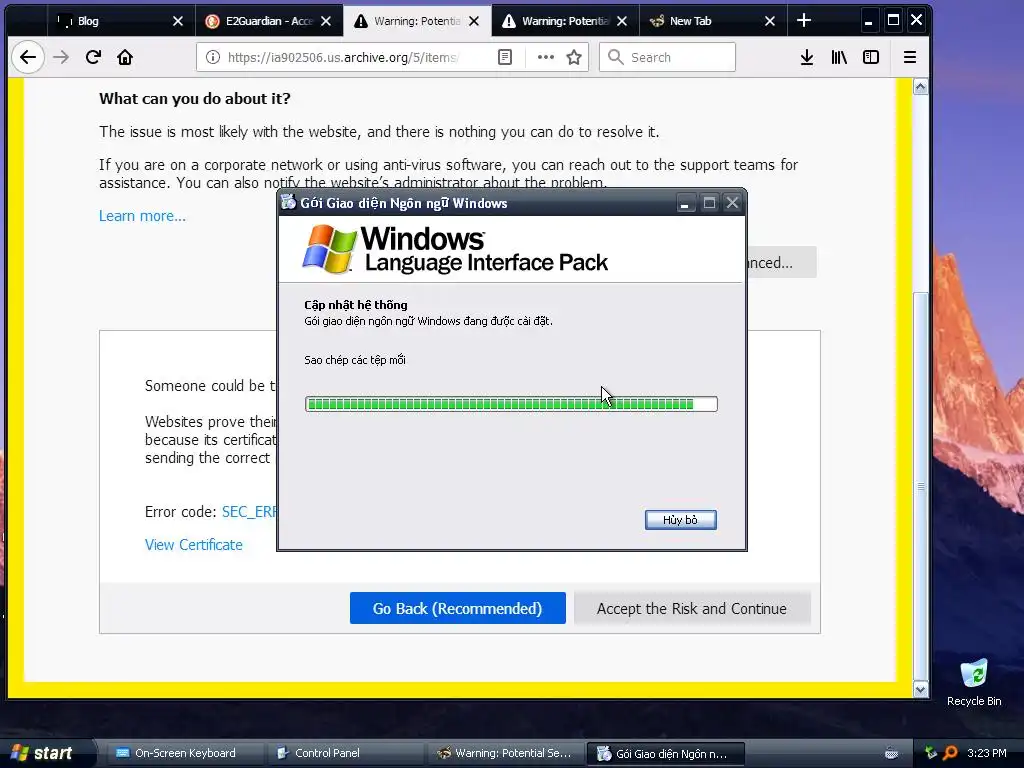
Task: Click the system tray network icon
Action: pos(931,753)
